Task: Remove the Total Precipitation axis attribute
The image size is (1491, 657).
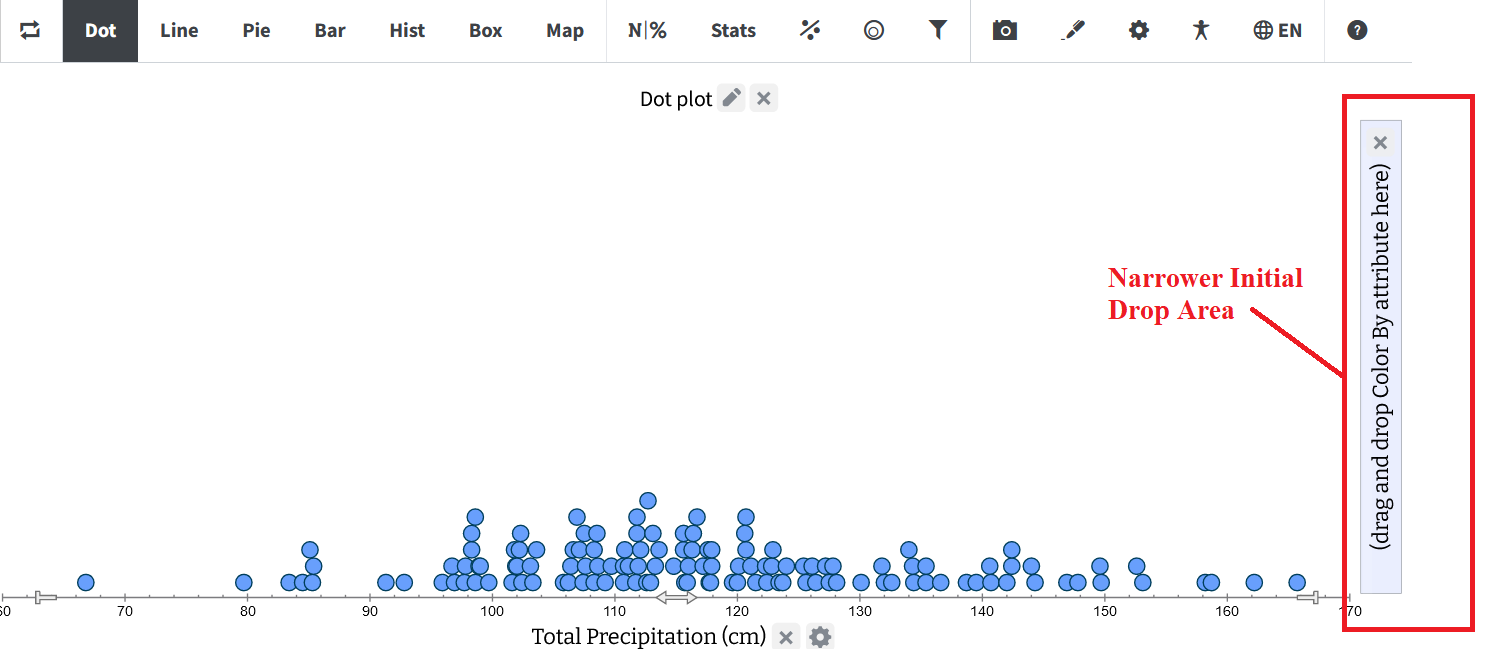Action: click(x=786, y=637)
